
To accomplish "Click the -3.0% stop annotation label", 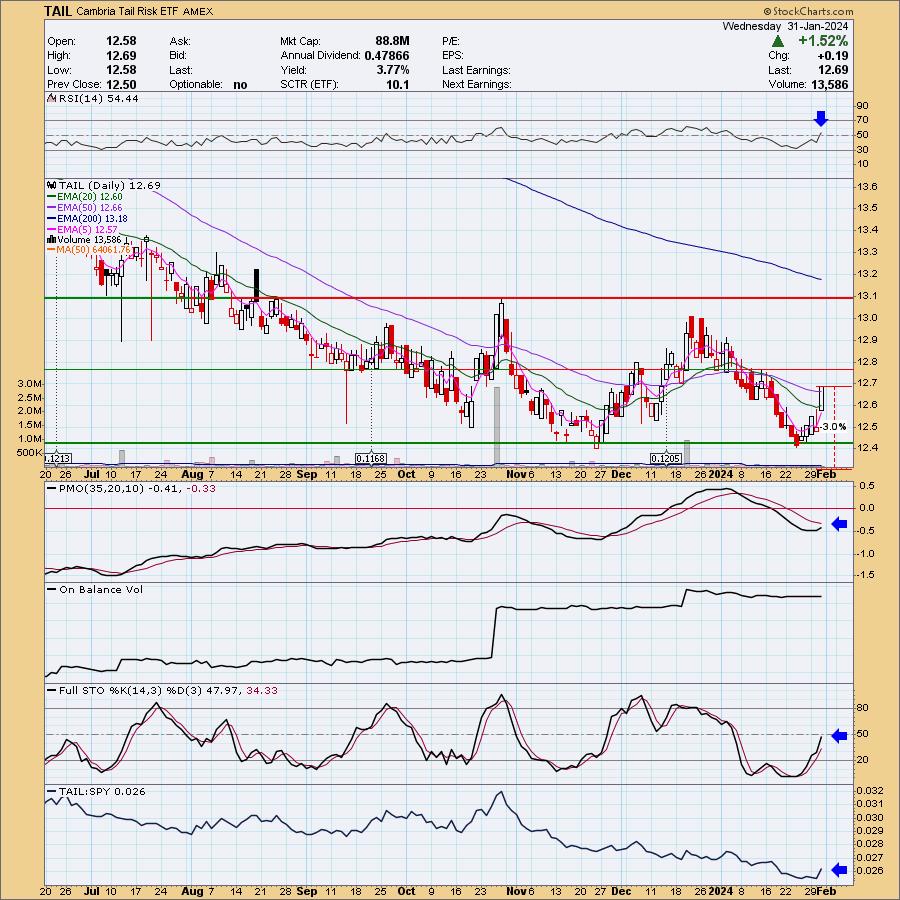I will point(833,426).
